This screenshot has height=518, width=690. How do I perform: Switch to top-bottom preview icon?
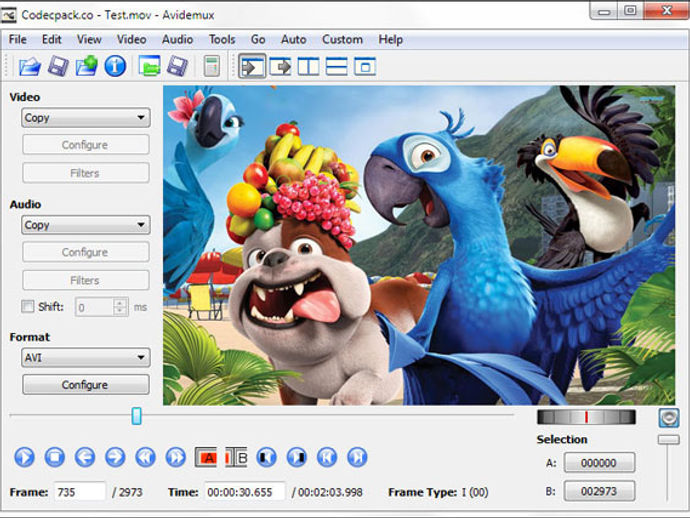click(x=337, y=66)
